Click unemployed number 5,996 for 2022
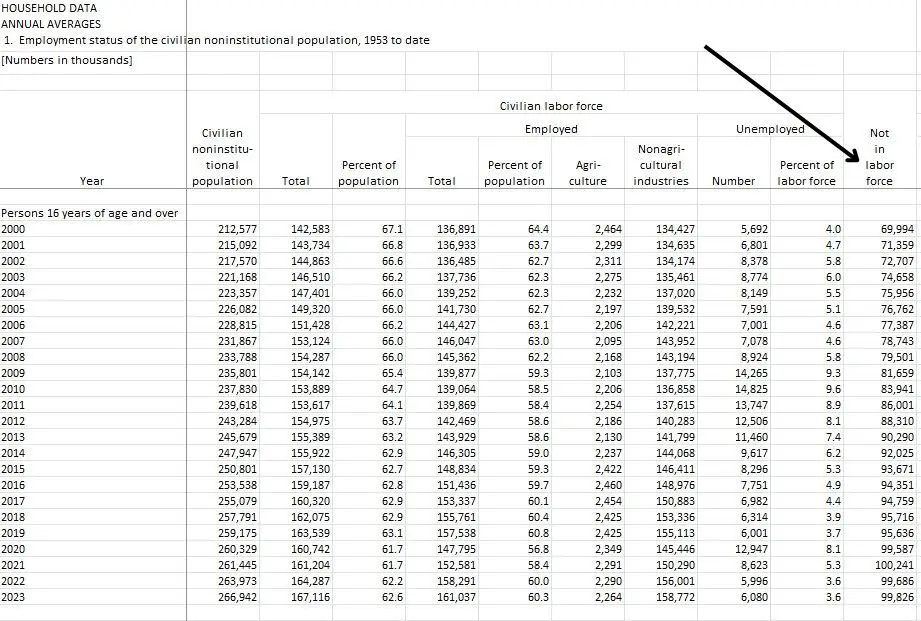Screen dimensions: 921x621 [754, 581]
